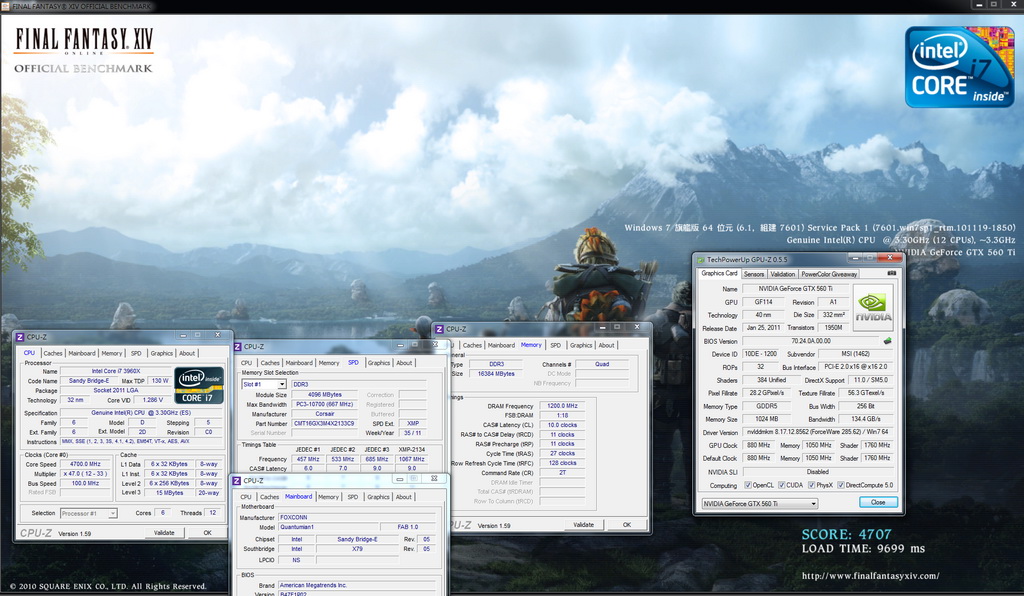
Task: Click the NVIDIA logo in GPU-Z
Action: pos(873,307)
